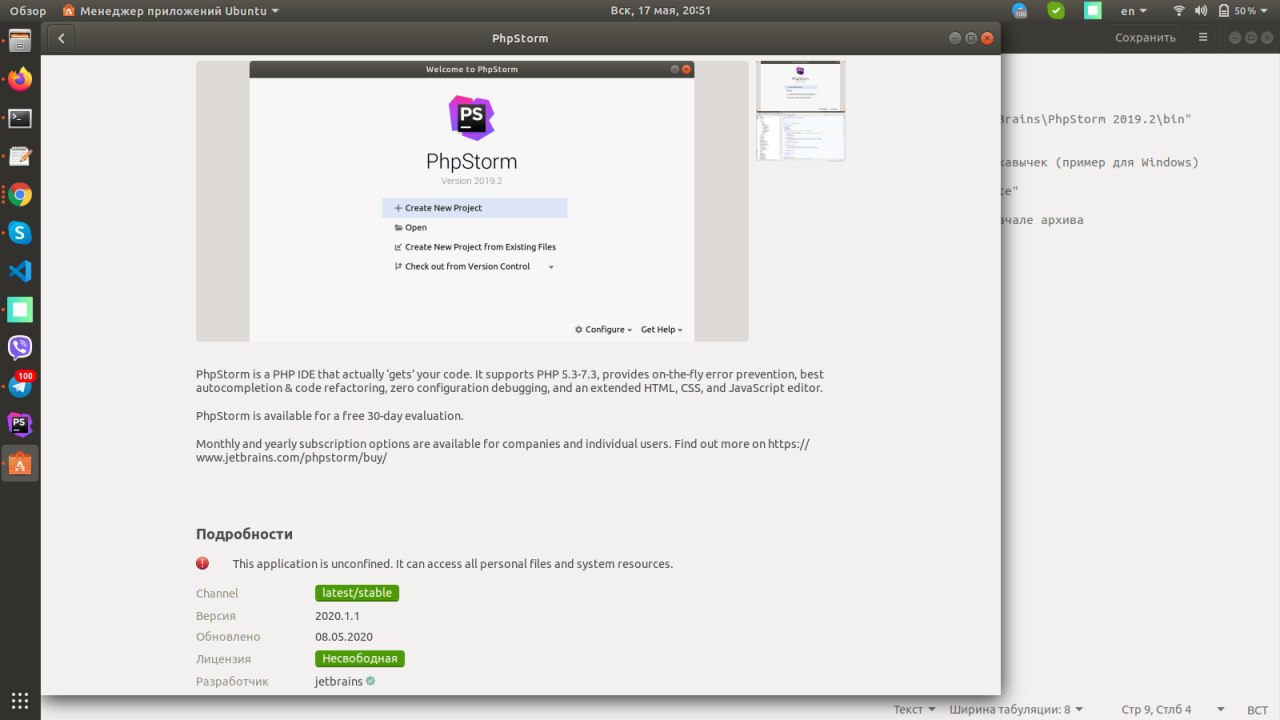Click the unconfined application warning text
Image resolution: width=1280 pixels, height=720 pixels.
(453, 564)
